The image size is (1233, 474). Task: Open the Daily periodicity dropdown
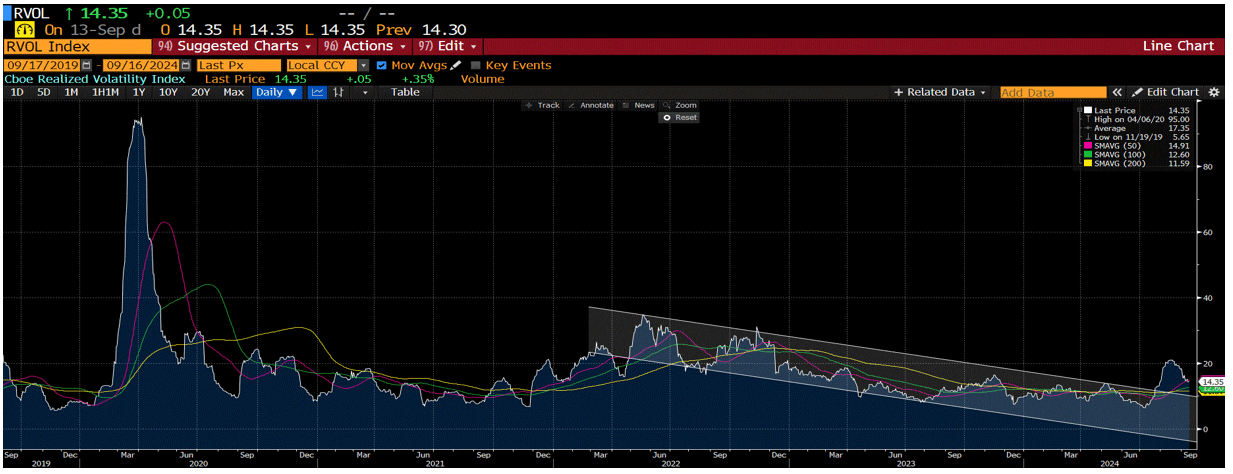[x=277, y=92]
